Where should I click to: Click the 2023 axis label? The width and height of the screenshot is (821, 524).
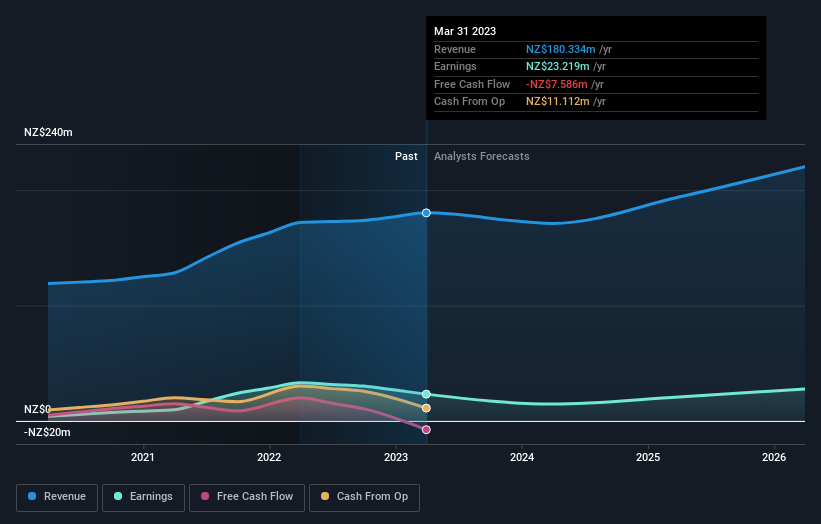pos(396,457)
